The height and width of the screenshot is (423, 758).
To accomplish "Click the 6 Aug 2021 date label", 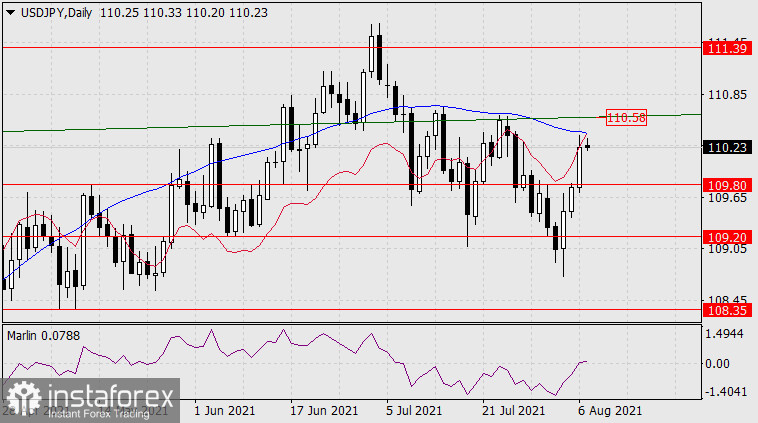I will [610, 410].
